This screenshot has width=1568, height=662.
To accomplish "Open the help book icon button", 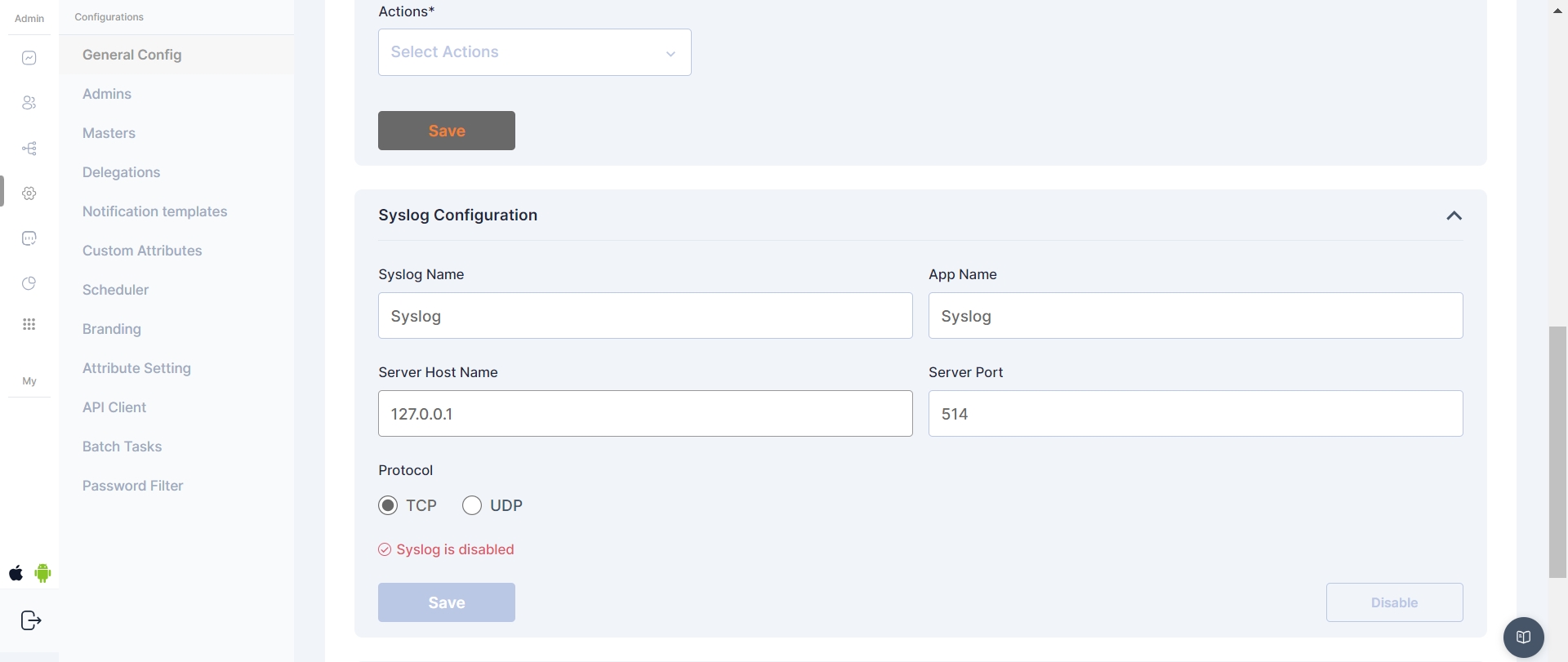I will click(1523, 638).
